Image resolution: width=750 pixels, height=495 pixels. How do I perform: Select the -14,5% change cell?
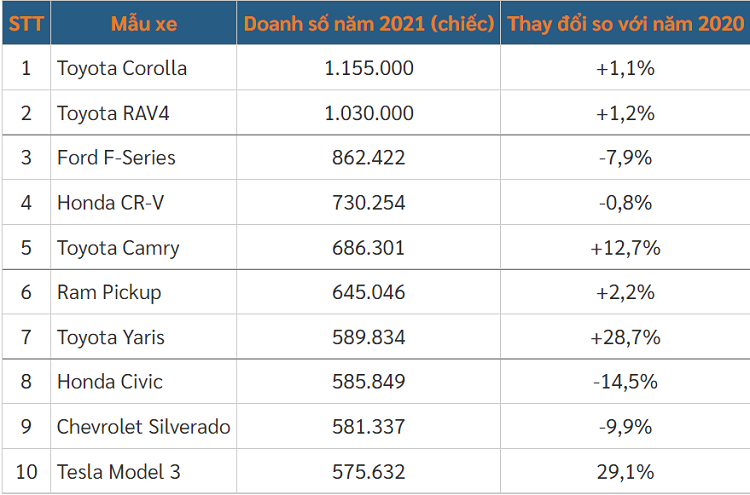coord(625,382)
